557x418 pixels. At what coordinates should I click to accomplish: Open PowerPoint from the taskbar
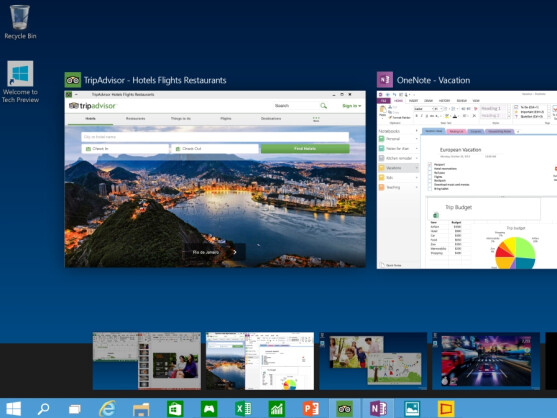(x=311, y=409)
